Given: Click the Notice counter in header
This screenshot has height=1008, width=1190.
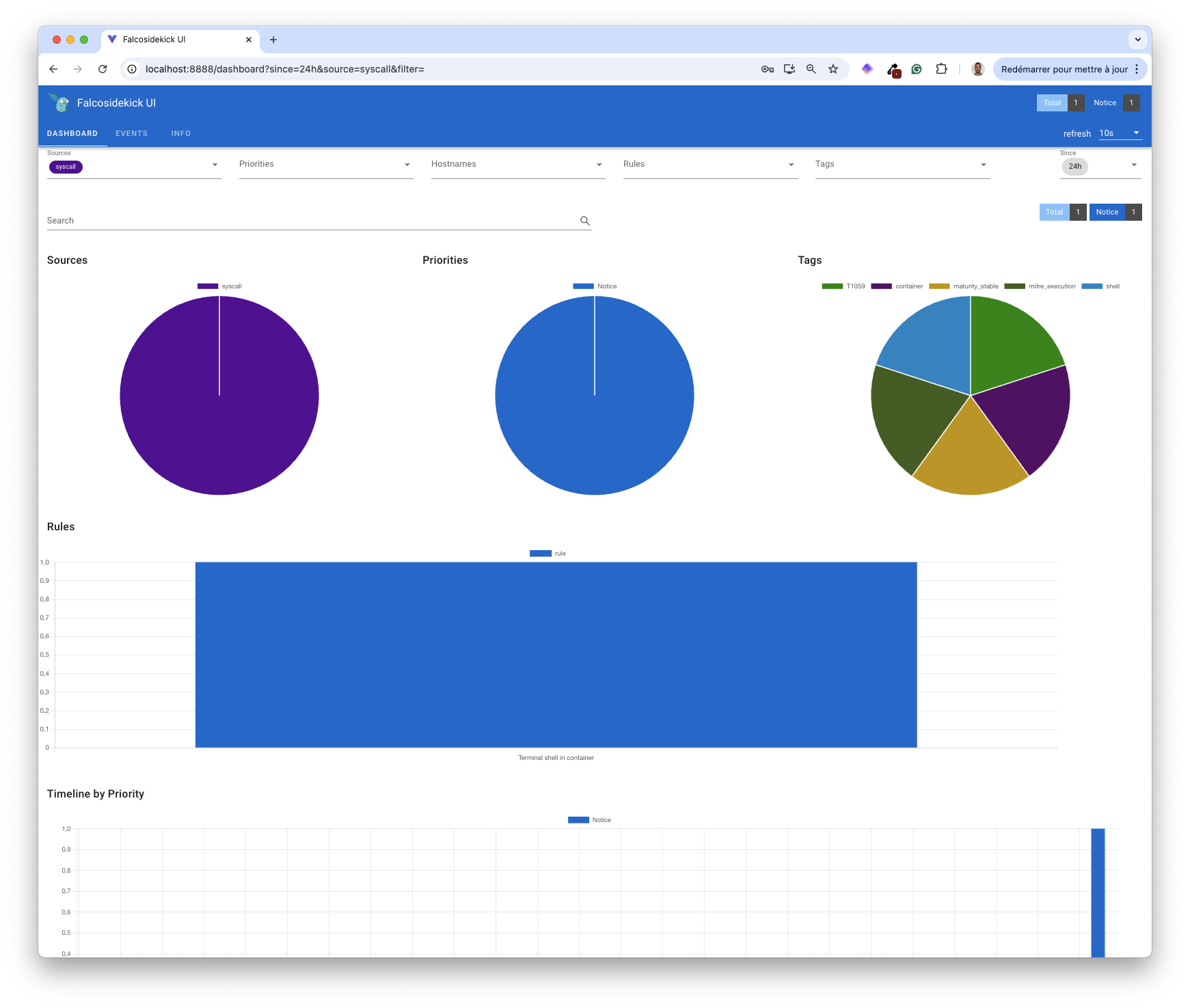Looking at the screenshot, I should point(1113,103).
